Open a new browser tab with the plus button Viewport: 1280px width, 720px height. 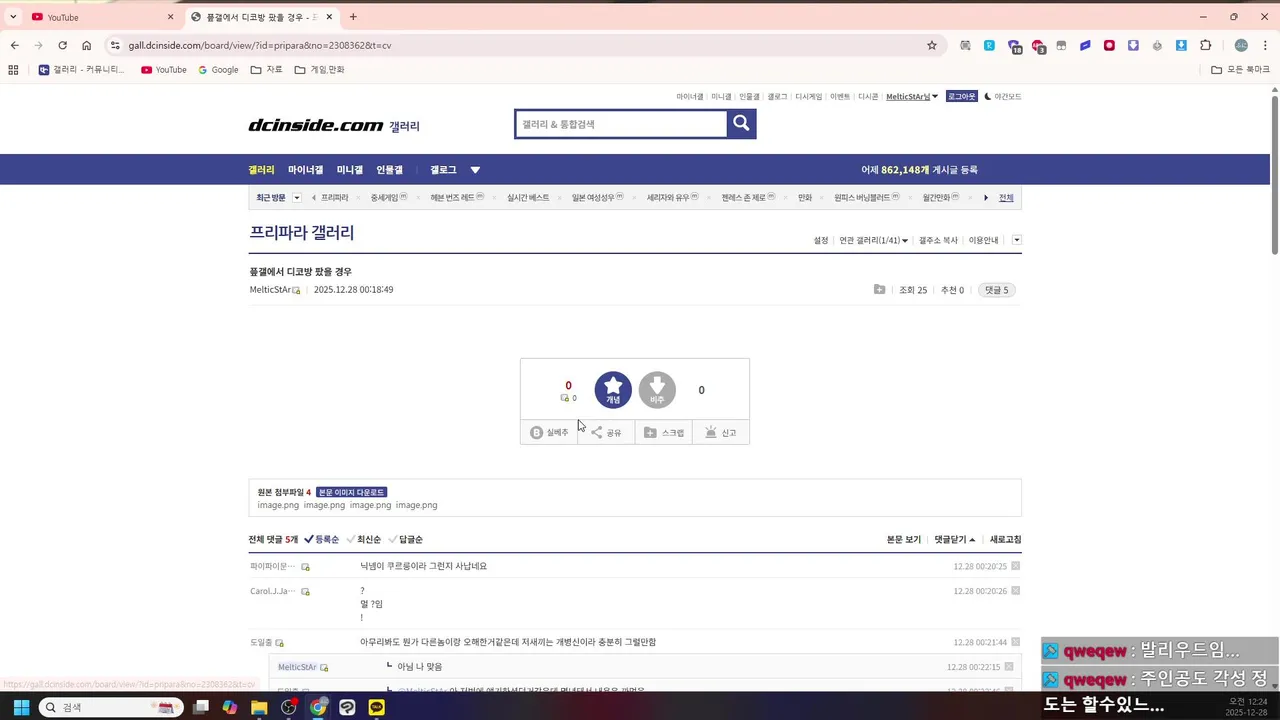coord(353,17)
